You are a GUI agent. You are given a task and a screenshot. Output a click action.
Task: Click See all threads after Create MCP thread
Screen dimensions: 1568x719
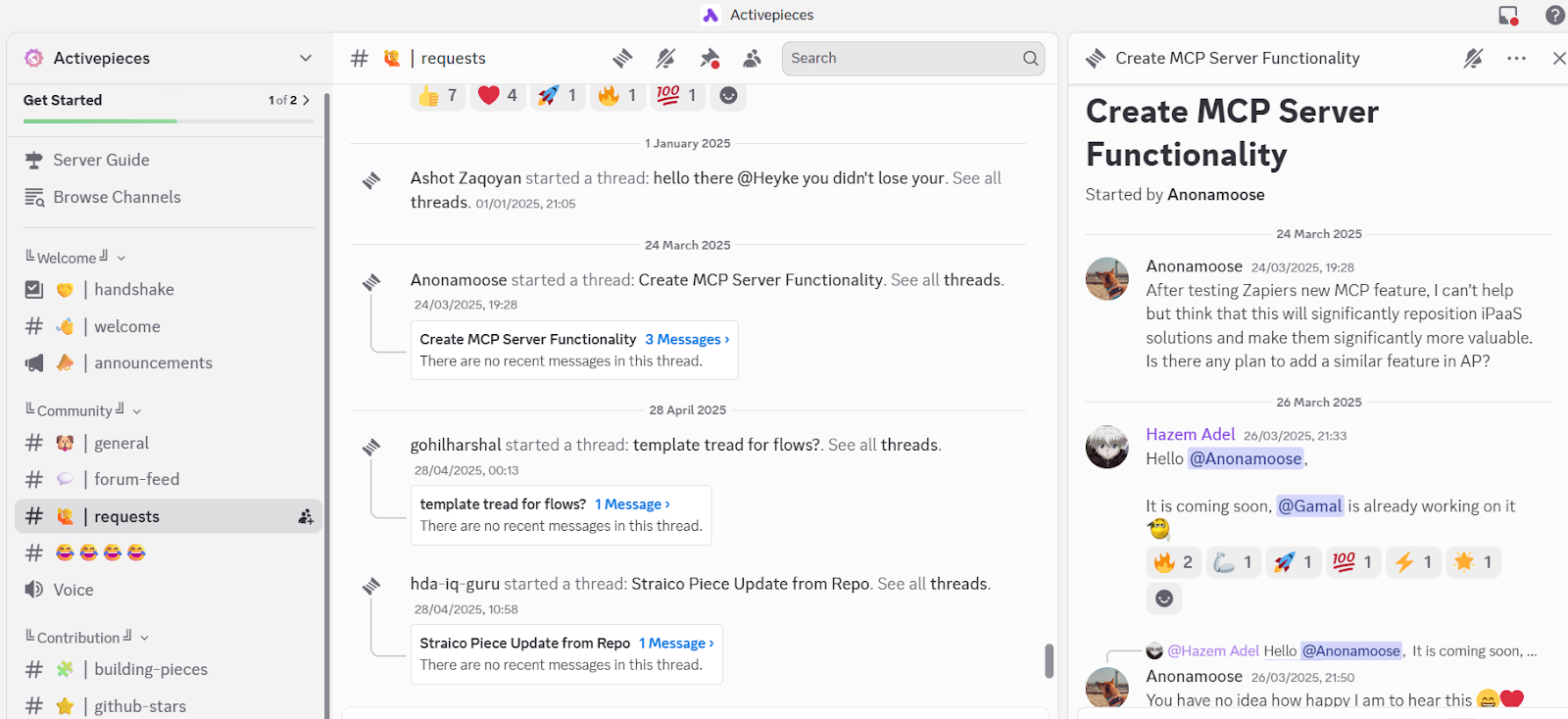pyautogui.click(x=947, y=280)
